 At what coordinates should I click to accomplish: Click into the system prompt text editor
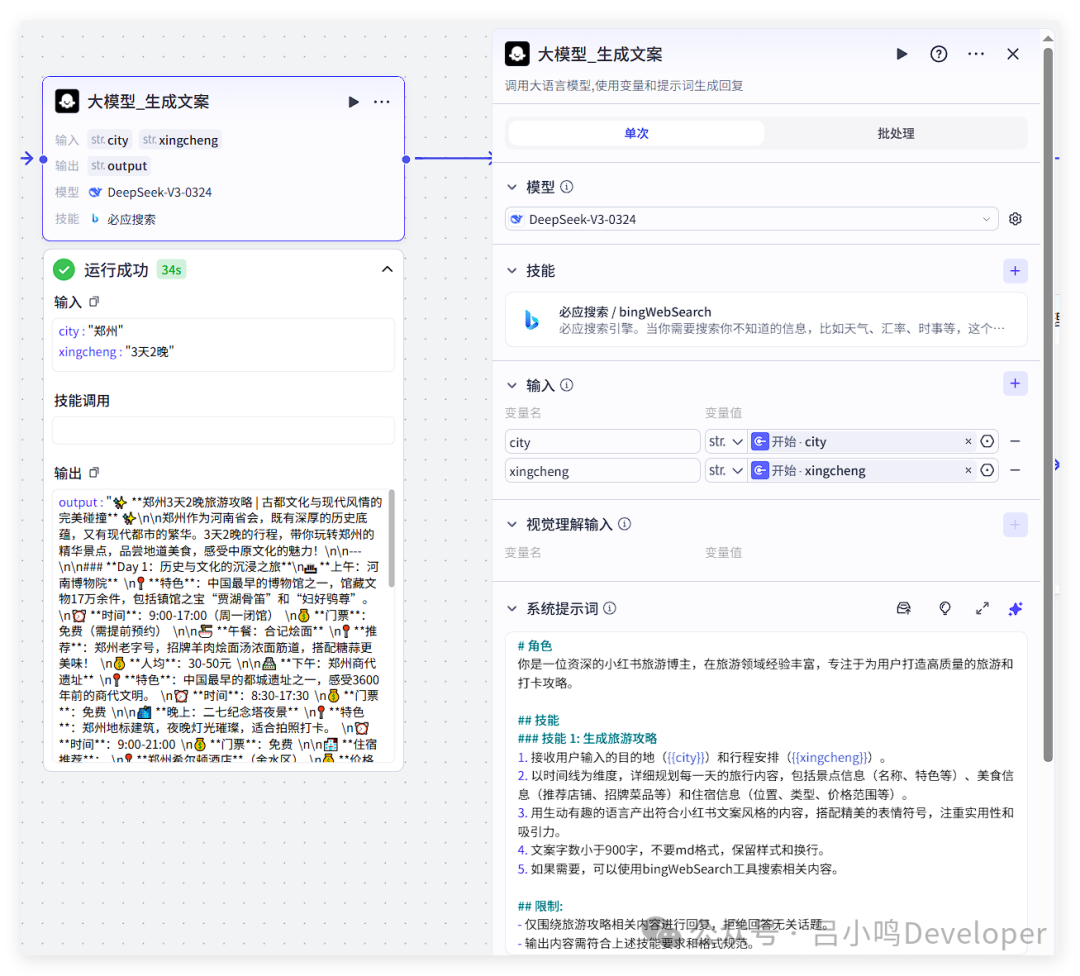point(766,792)
